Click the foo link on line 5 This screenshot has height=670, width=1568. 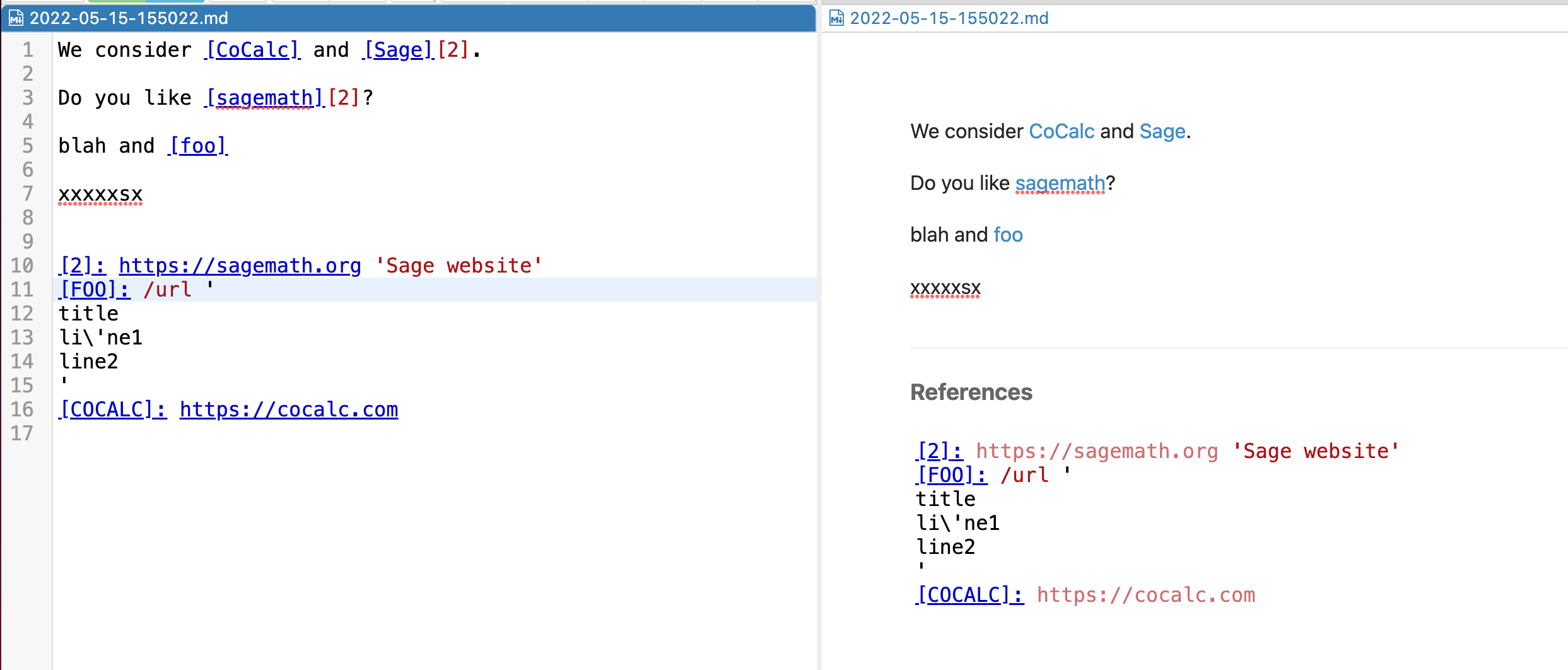coord(197,146)
